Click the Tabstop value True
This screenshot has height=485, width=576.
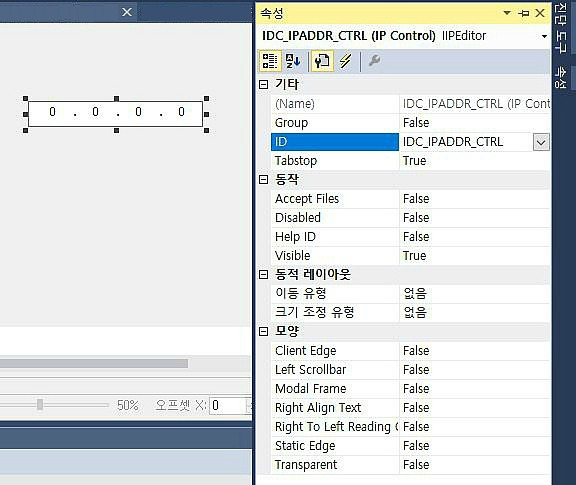(475, 161)
